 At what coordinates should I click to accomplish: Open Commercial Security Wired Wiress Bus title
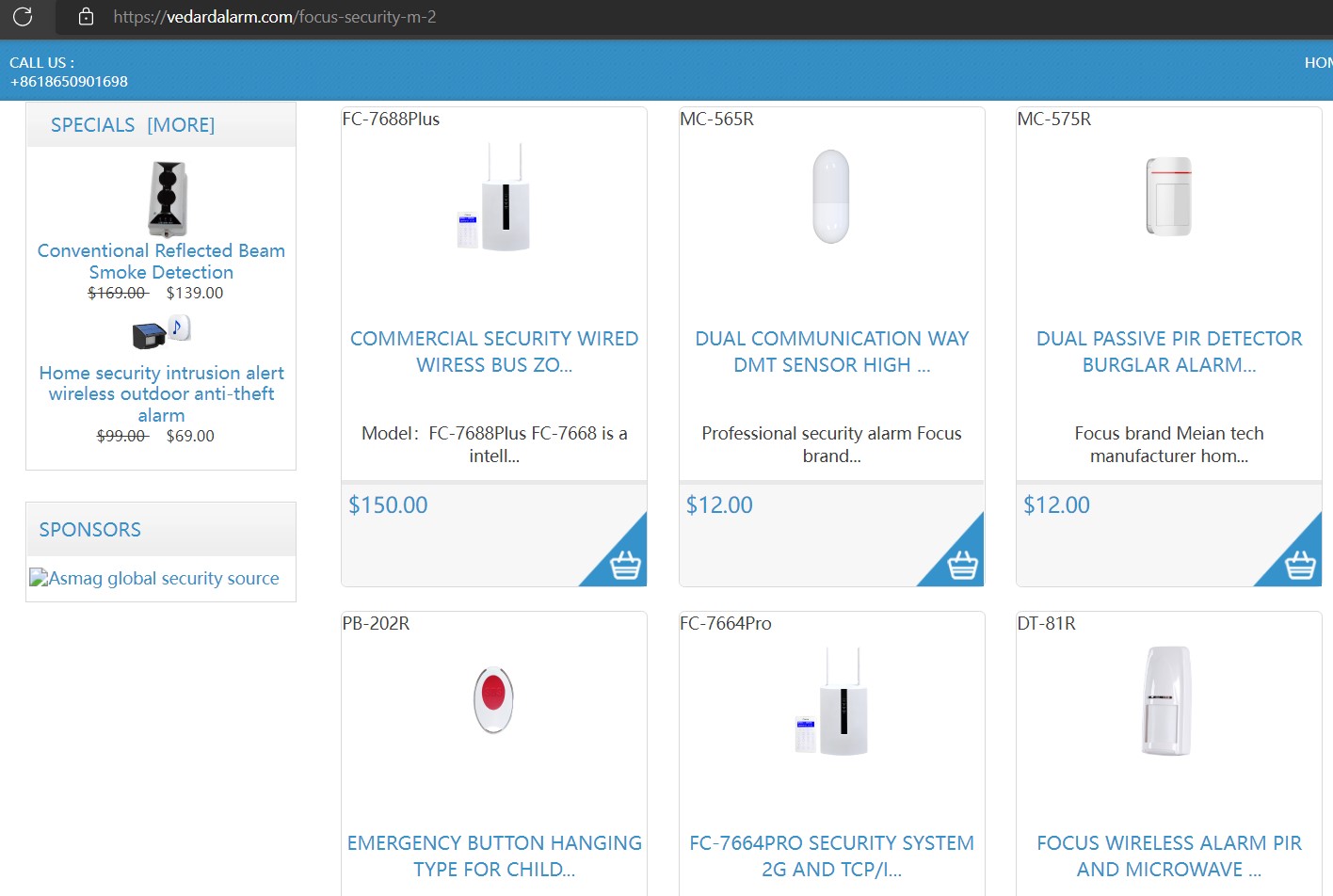(x=494, y=351)
